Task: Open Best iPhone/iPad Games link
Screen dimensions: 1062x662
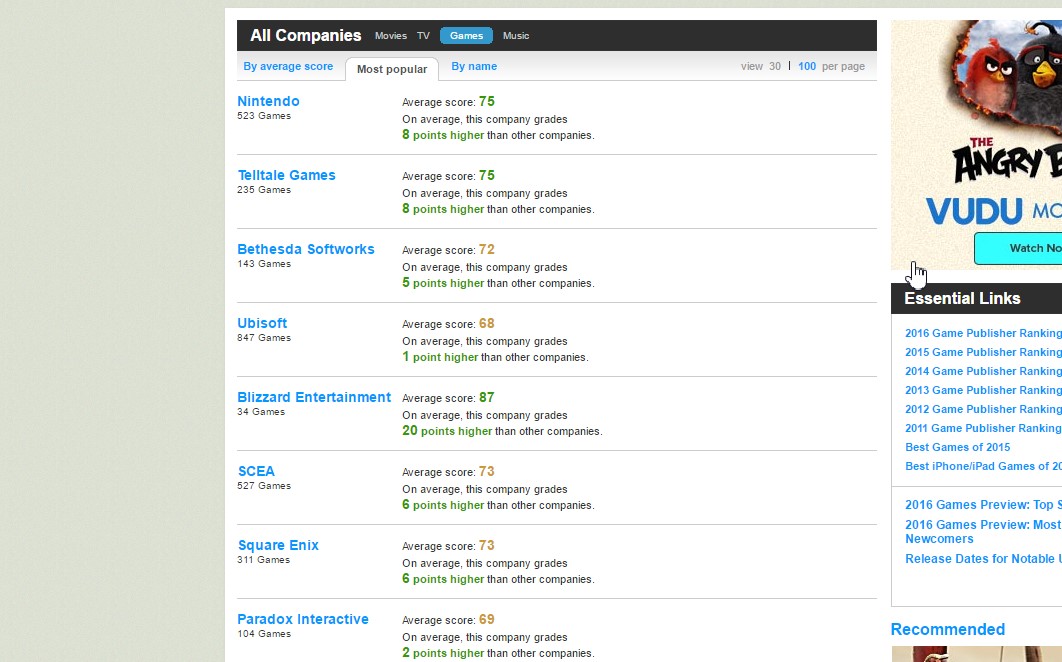Action: pyautogui.click(x=983, y=466)
